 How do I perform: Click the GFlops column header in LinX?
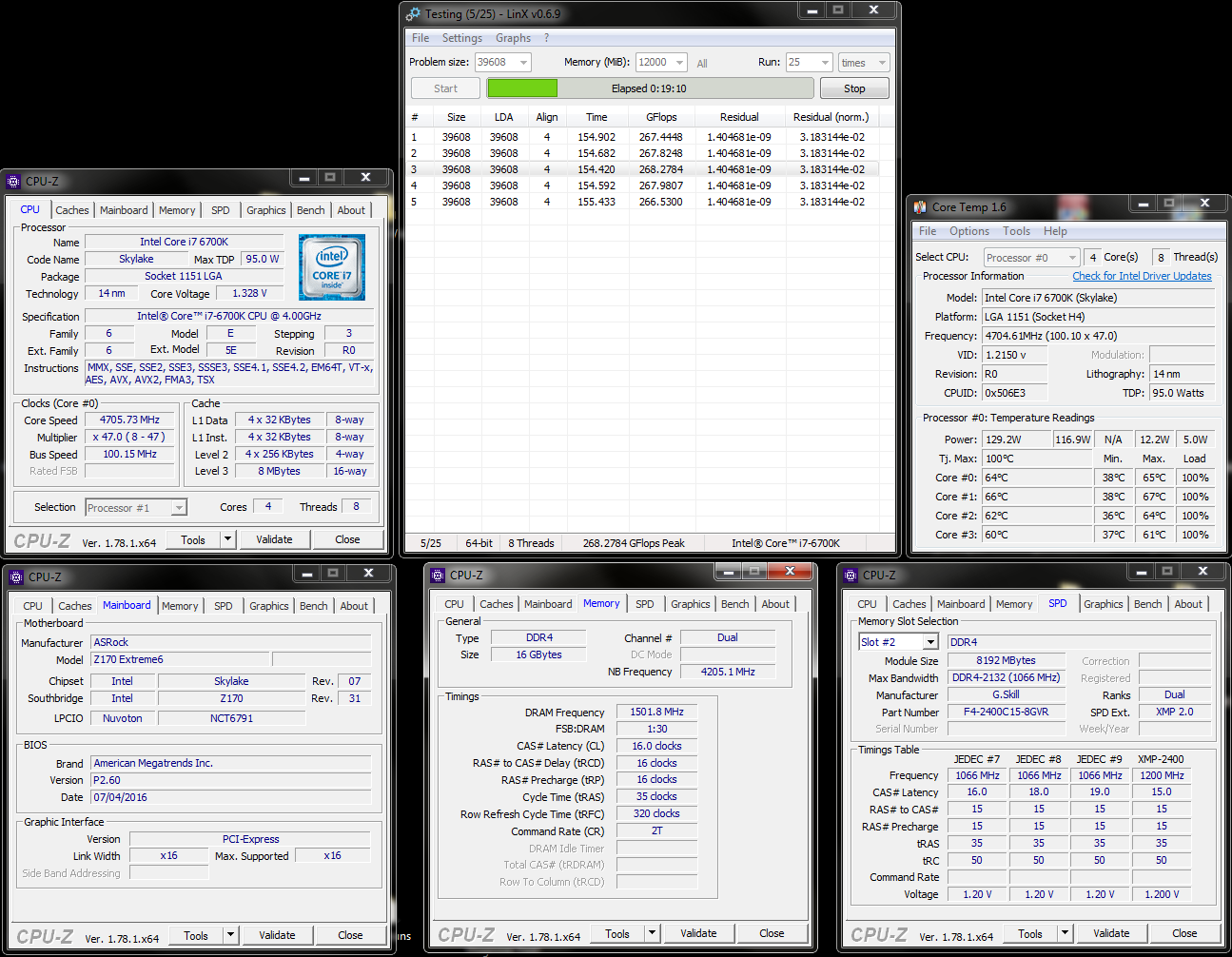661,117
